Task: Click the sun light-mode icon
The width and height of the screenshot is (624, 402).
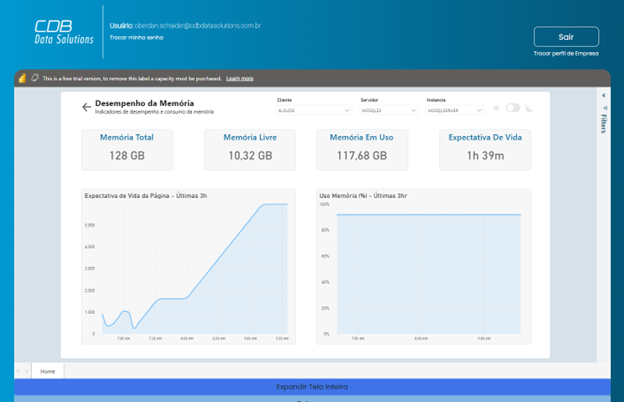Action: (x=495, y=108)
